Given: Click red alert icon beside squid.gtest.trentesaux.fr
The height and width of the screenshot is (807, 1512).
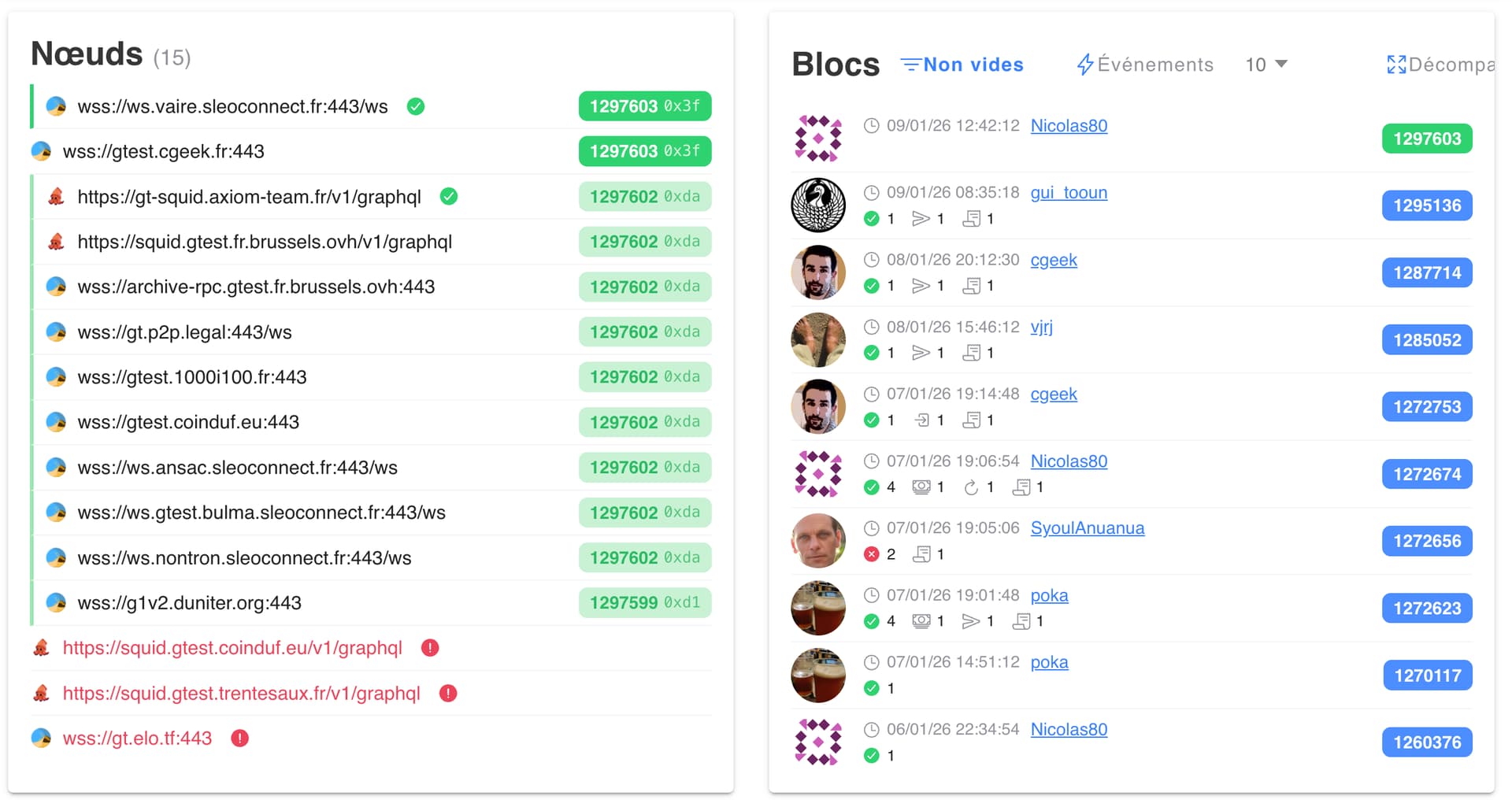Looking at the screenshot, I should (448, 694).
